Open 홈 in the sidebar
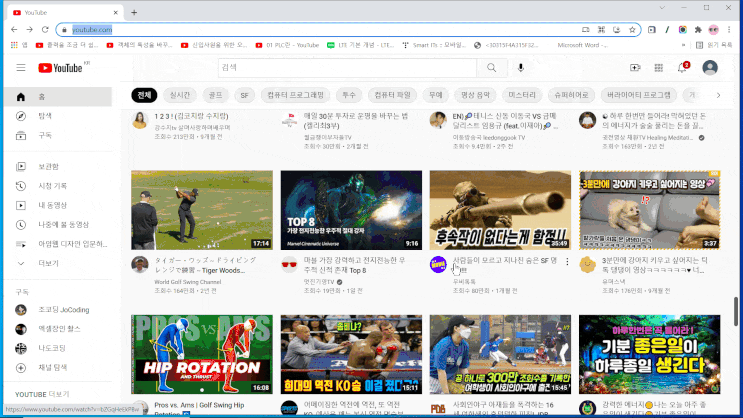The image size is (743, 418). click(58, 97)
